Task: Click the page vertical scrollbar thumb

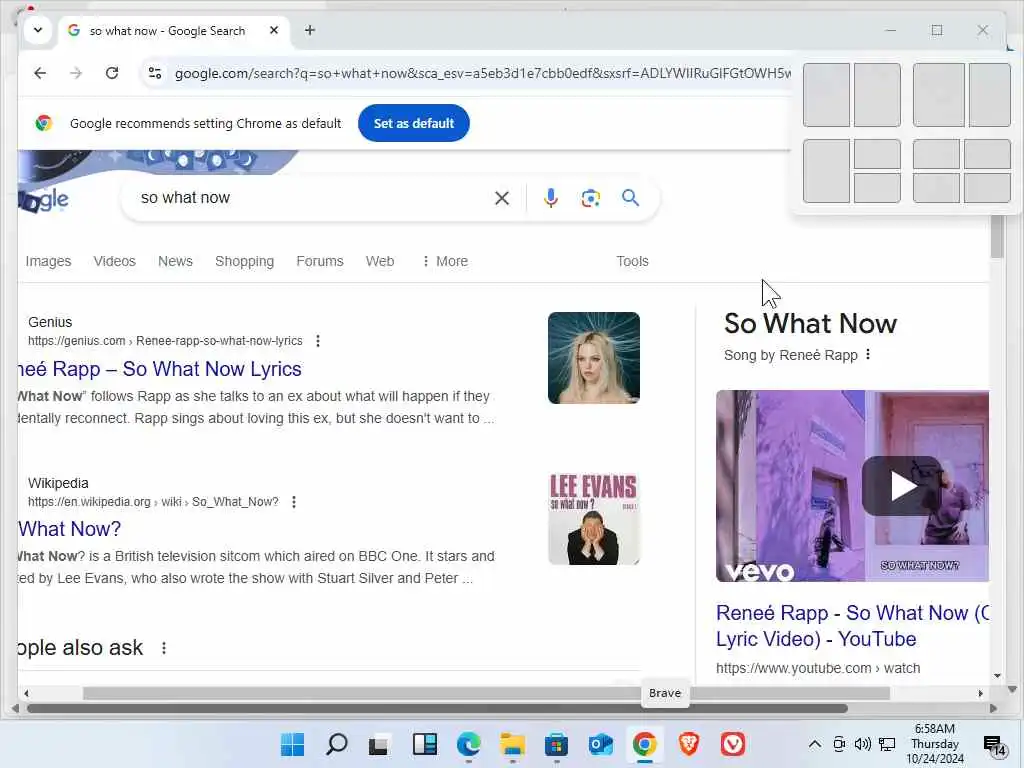Action: coord(997,236)
